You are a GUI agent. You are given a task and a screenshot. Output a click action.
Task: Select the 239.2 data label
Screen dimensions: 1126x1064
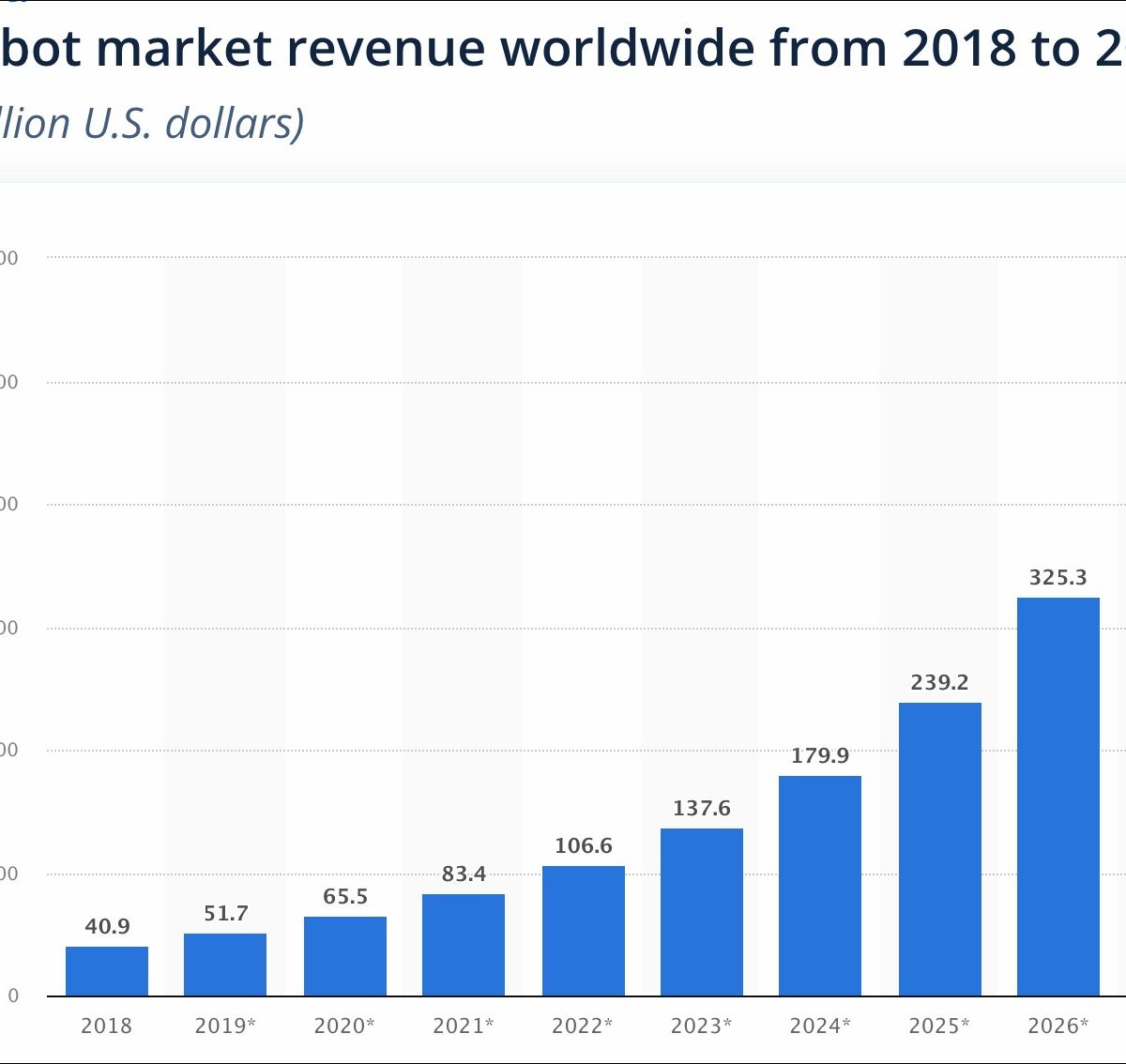pyautogui.click(x=939, y=682)
